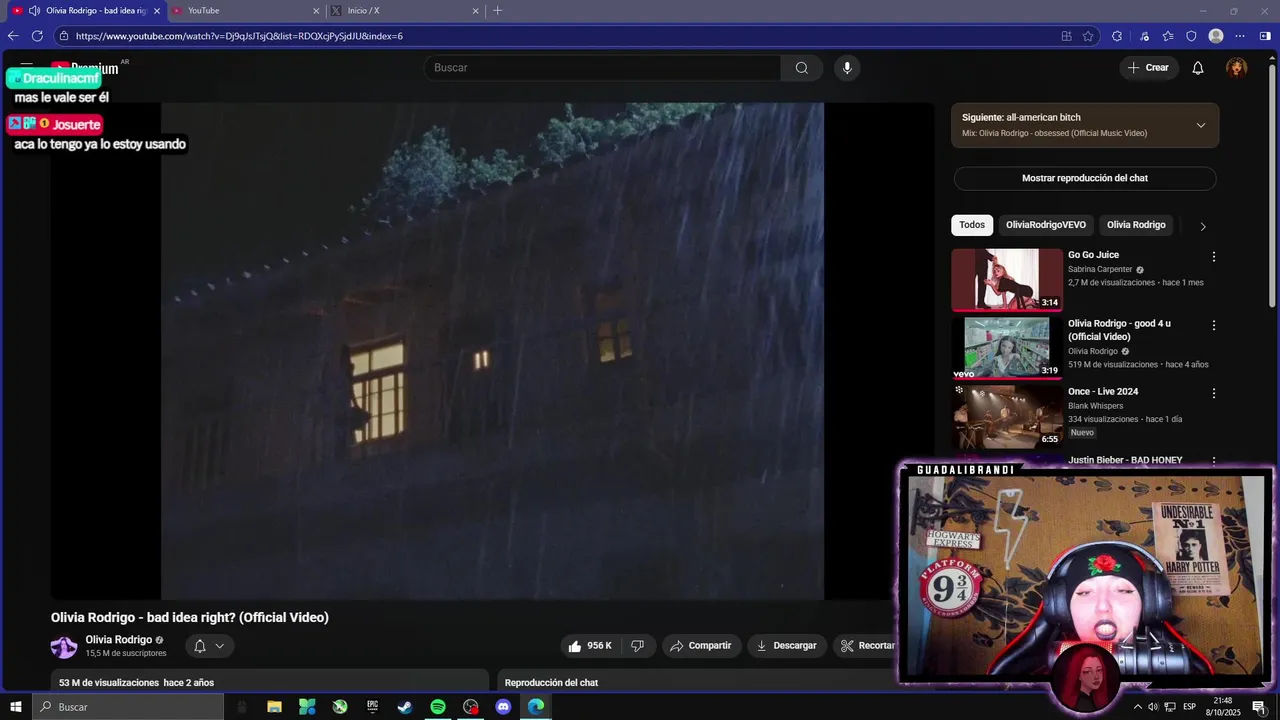This screenshot has height=720, width=1280.
Task: Show hidden system tray icons
Action: pos(1137,707)
